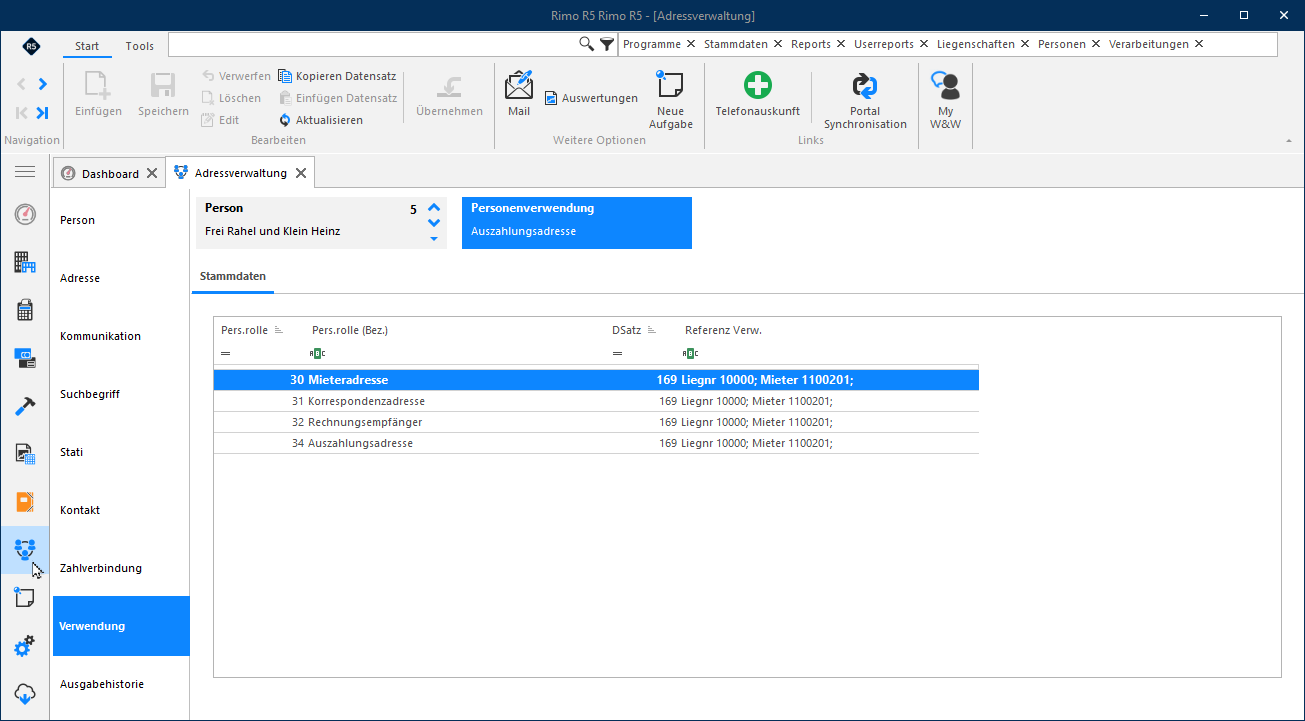Close the Adressverwaltung tab
The height and width of the screenshot is (721, 1305).
(x=300, y=173)
